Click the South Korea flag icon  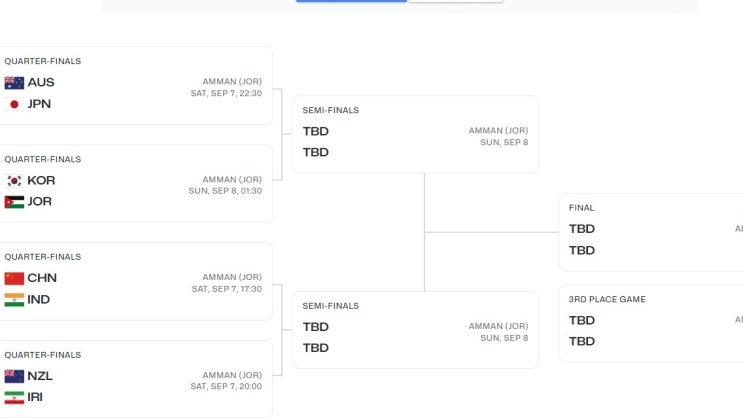[14, 181]
